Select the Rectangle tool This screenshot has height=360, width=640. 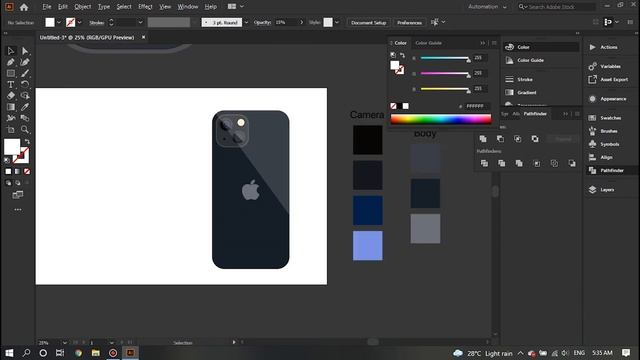click(x=11, y=73)
